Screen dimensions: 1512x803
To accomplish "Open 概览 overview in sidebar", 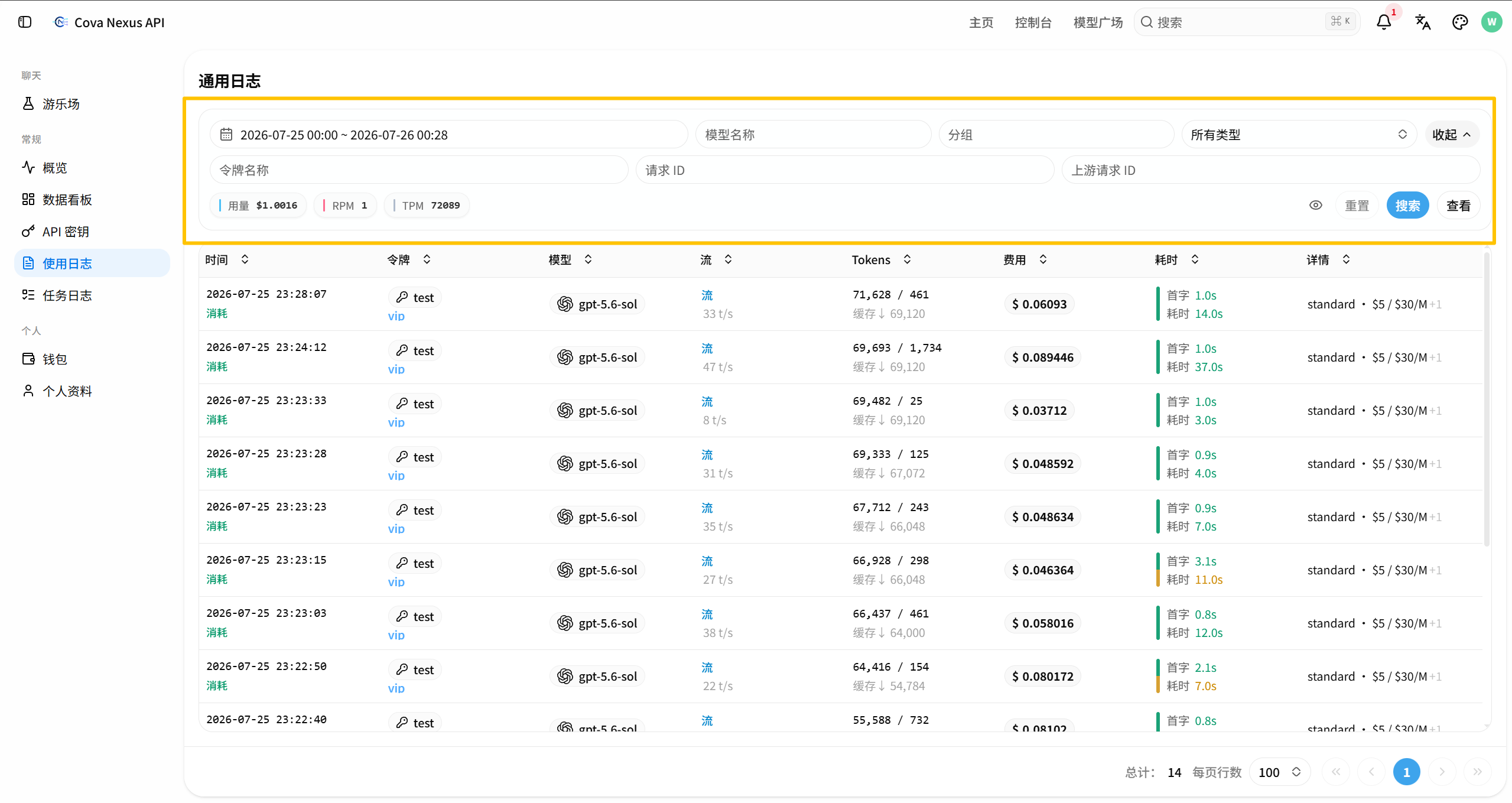I will (x=92, y=168).
